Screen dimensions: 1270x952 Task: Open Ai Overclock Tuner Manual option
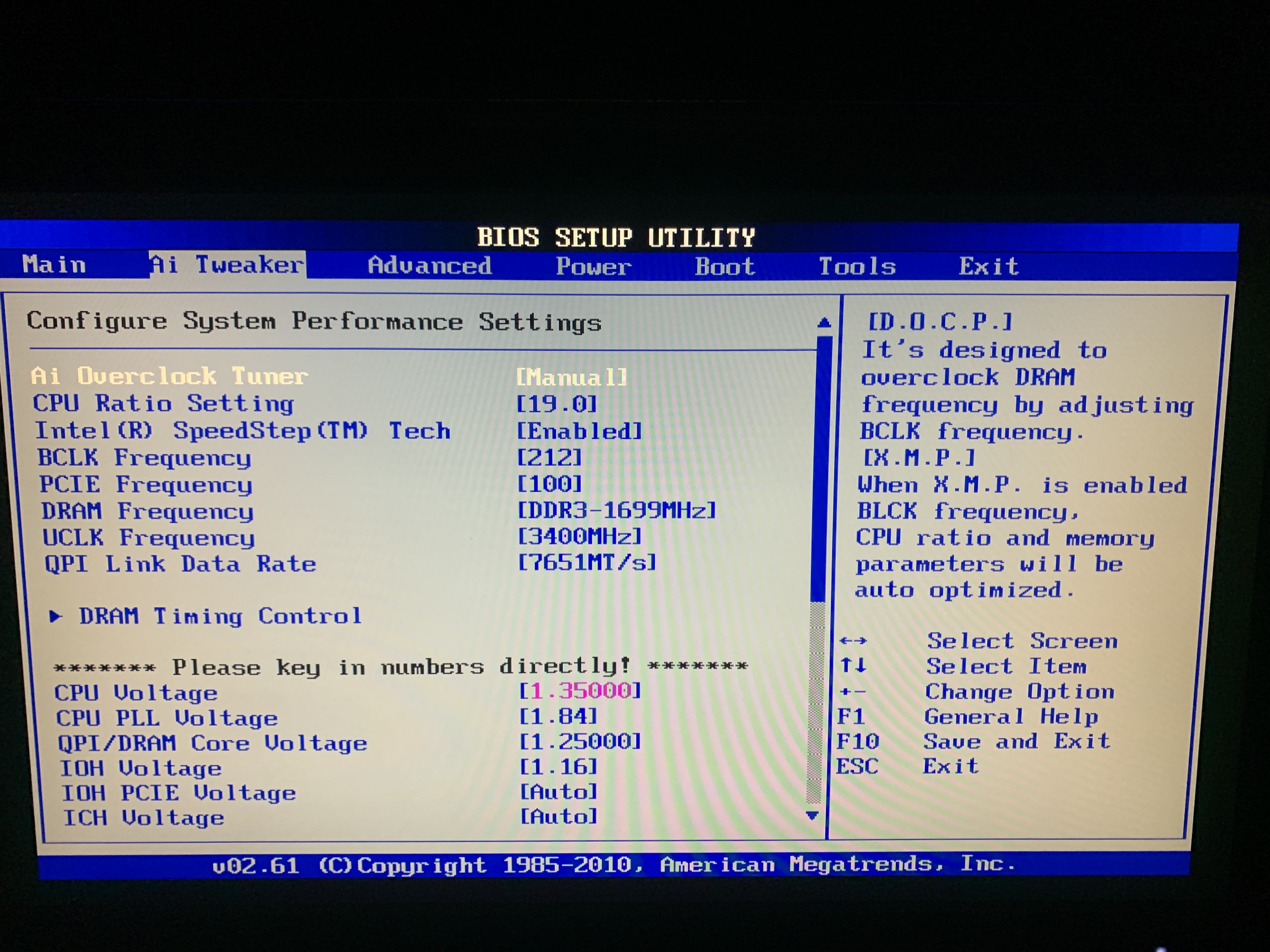coord(571,377)
